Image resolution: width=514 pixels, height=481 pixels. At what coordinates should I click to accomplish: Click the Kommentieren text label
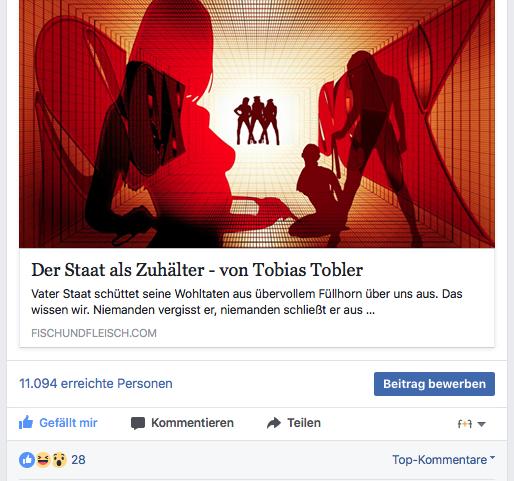tap(192, 423)
